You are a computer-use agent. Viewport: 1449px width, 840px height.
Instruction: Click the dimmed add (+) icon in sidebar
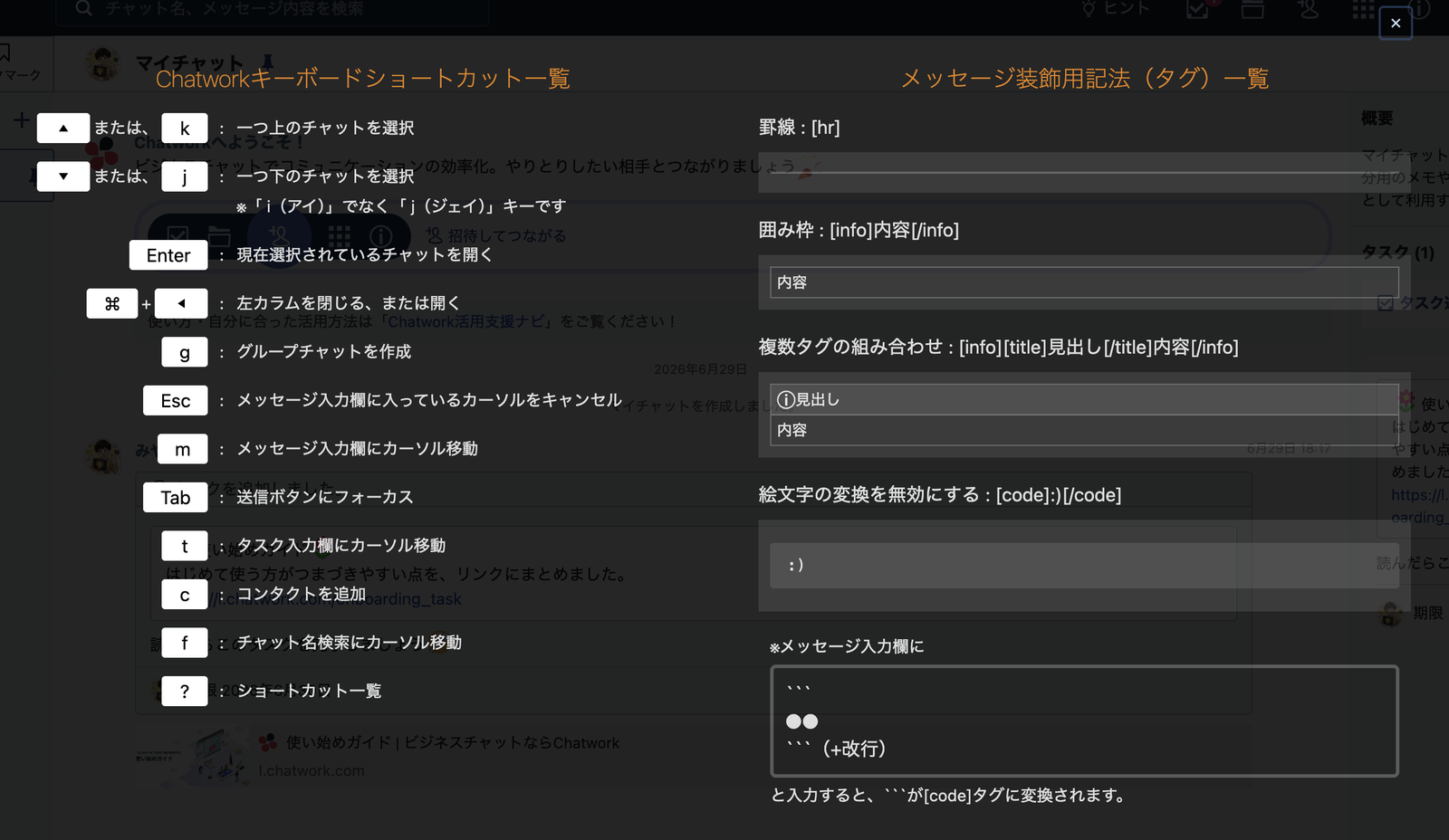(22, 120)
